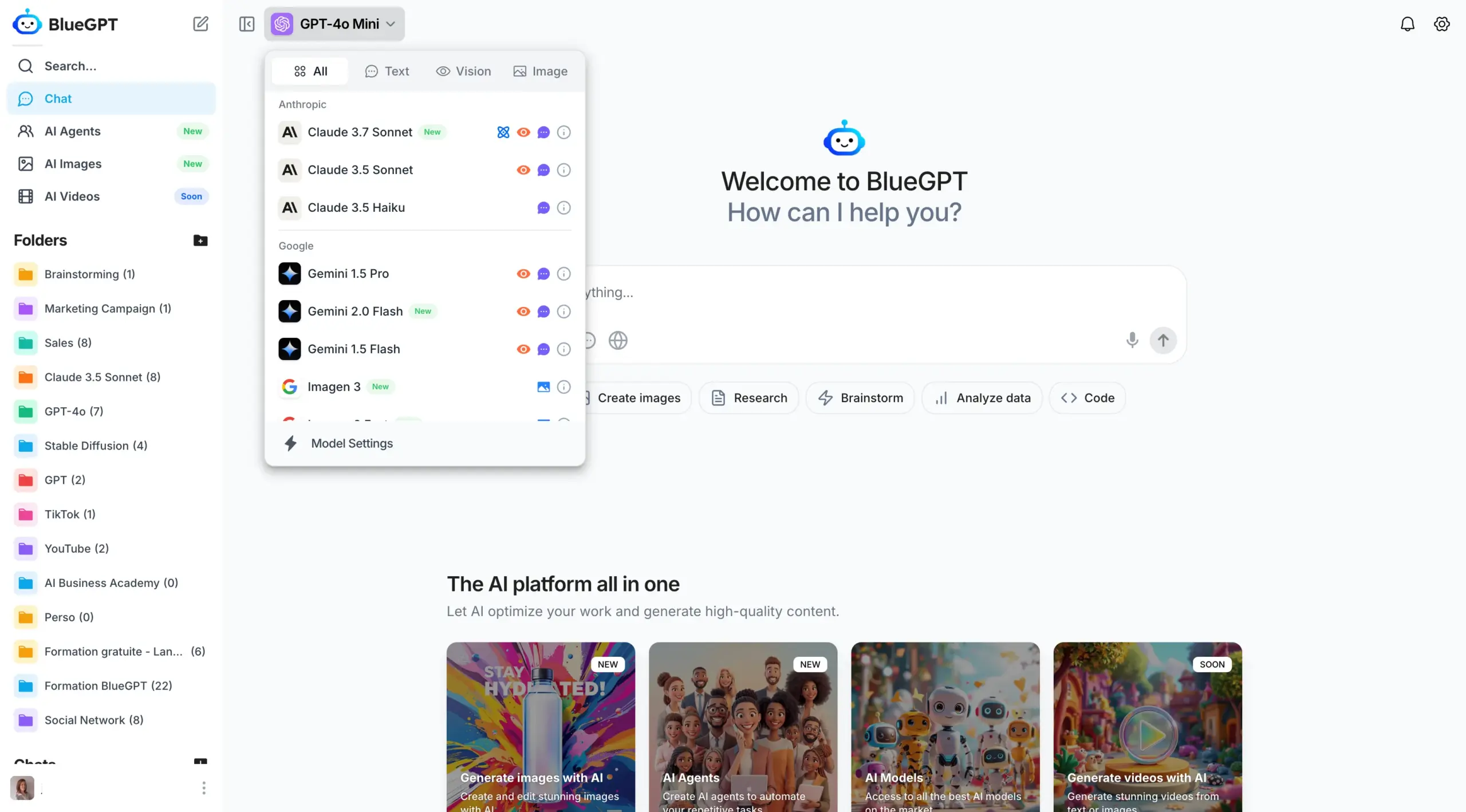Click the chat bubble icon on Gemini 2.0 Flash
The width and height of the screenshot is (1466, 812).
pos(543,312)
